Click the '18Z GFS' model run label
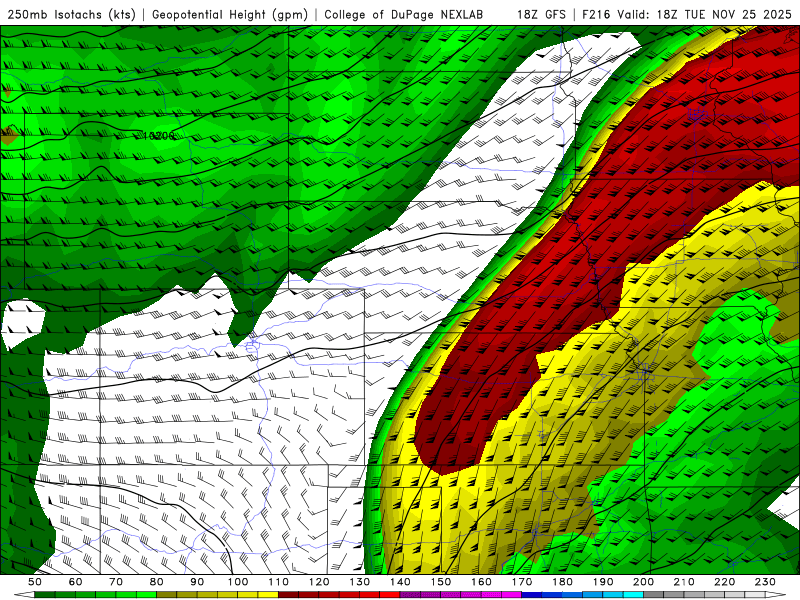 541,14
